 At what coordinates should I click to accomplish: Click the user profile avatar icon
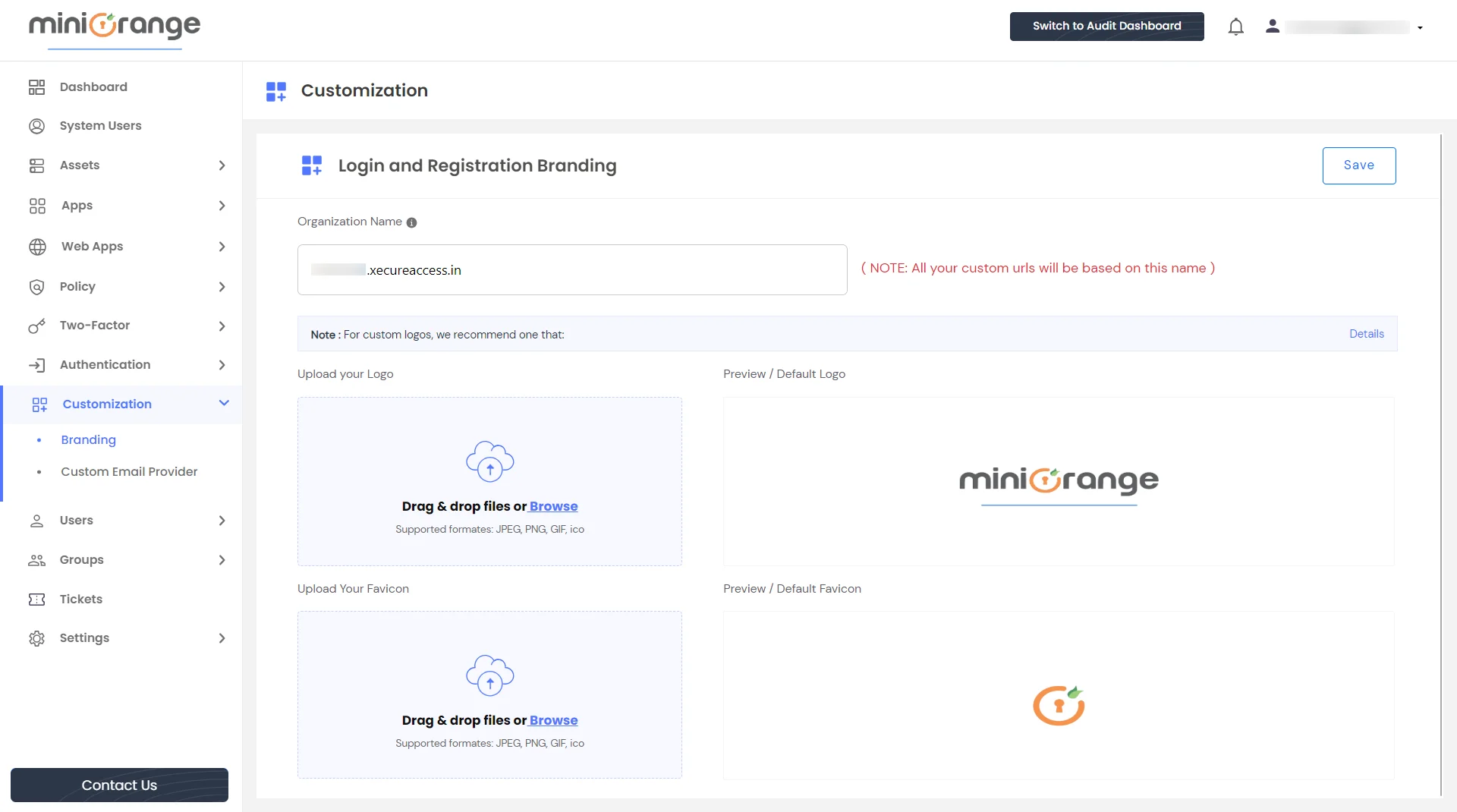1273,27
